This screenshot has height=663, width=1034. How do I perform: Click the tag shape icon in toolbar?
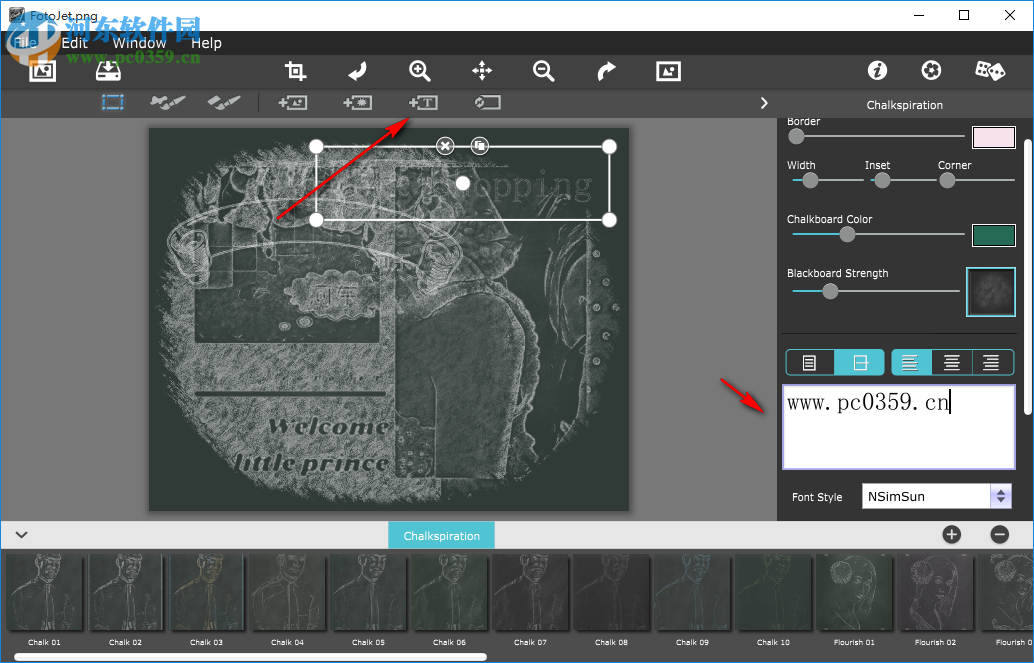(x=487, y=102)
